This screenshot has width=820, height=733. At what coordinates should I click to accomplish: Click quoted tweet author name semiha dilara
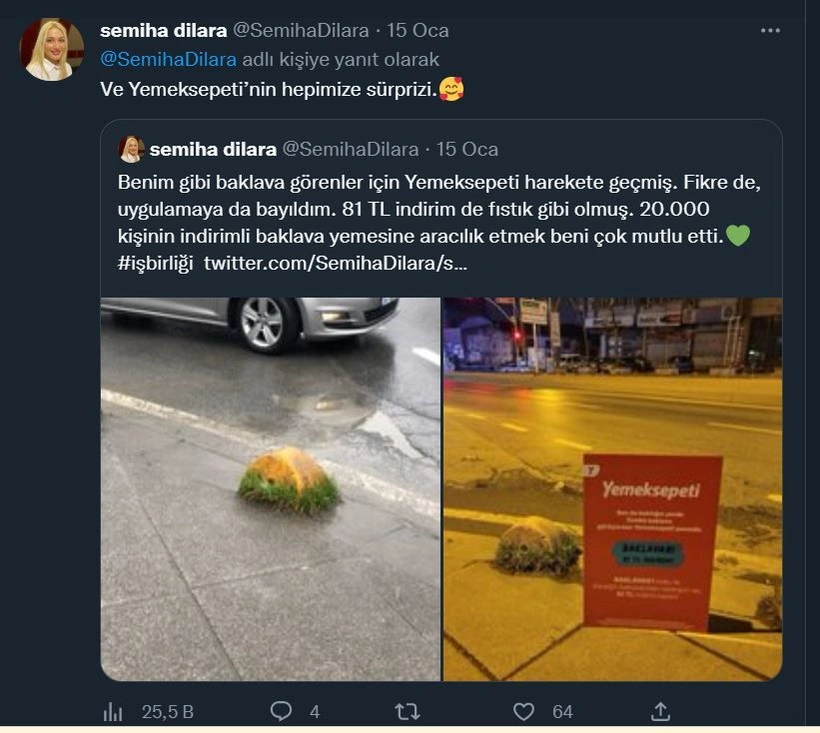pos(213,150)
